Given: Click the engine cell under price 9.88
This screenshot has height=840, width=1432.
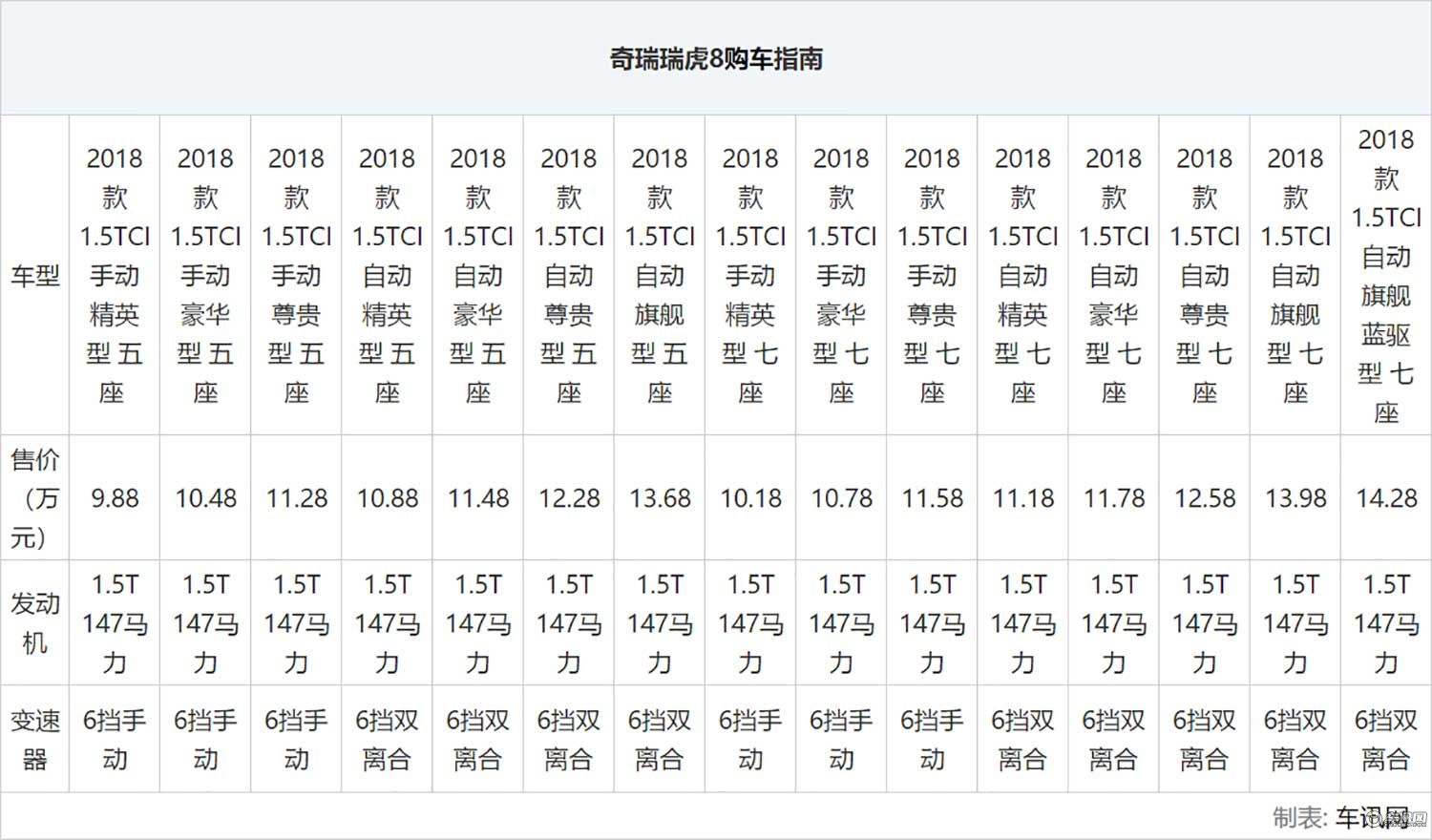Looking at the screenshot, I should click(115, 623).
